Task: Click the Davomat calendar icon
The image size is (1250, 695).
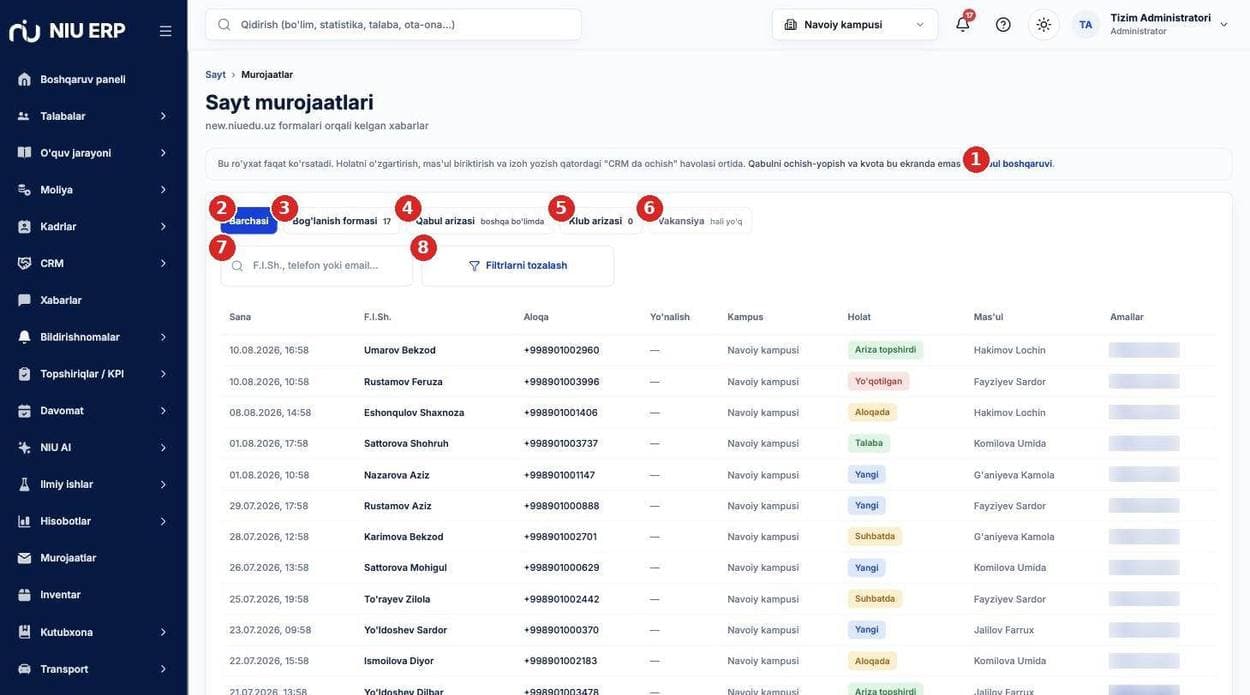Action: click(x=24, y=411)
